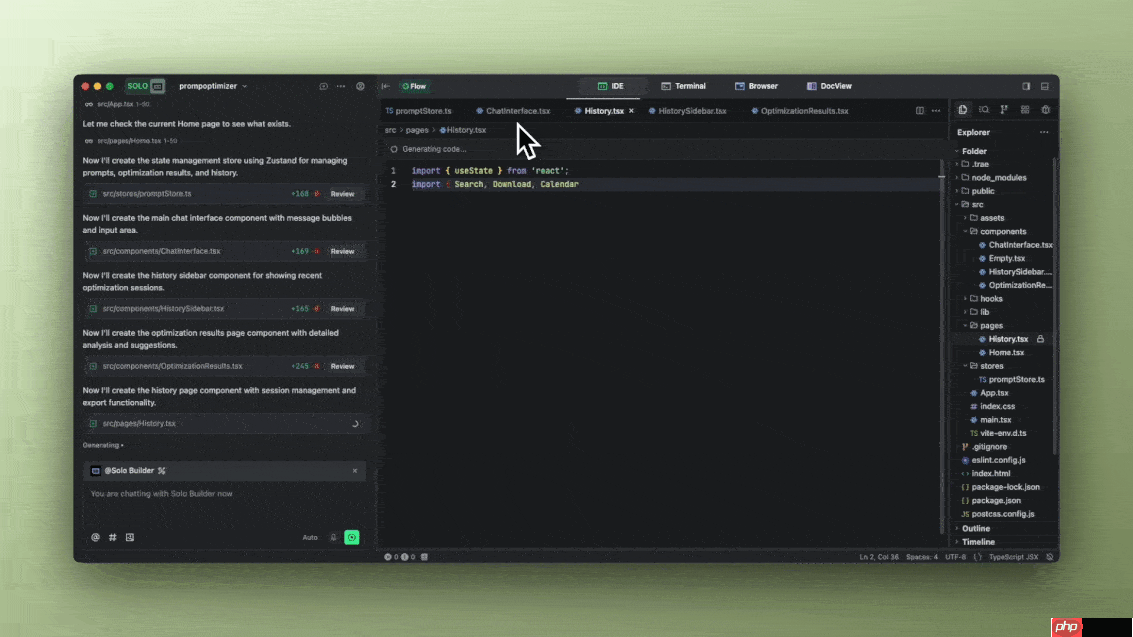1133x637 pixels.
Task: Toggle the right sidebar layout icon
Action: point(1026,86)
